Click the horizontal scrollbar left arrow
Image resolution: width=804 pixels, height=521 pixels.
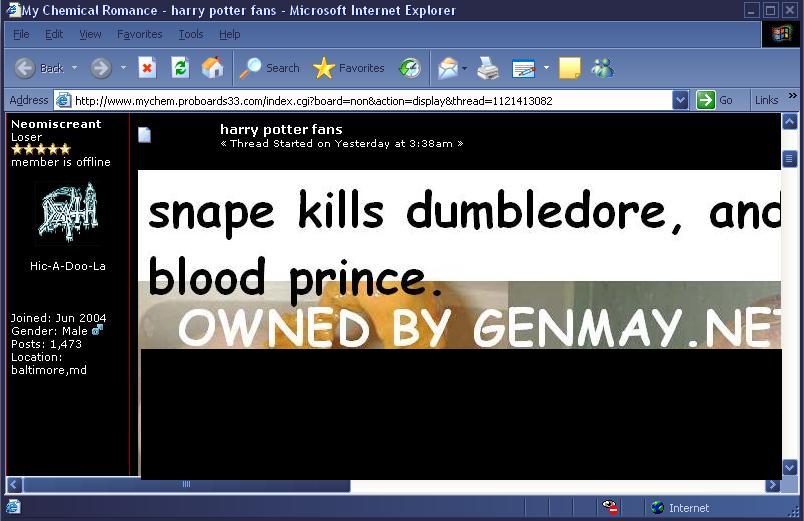point(15,485)
